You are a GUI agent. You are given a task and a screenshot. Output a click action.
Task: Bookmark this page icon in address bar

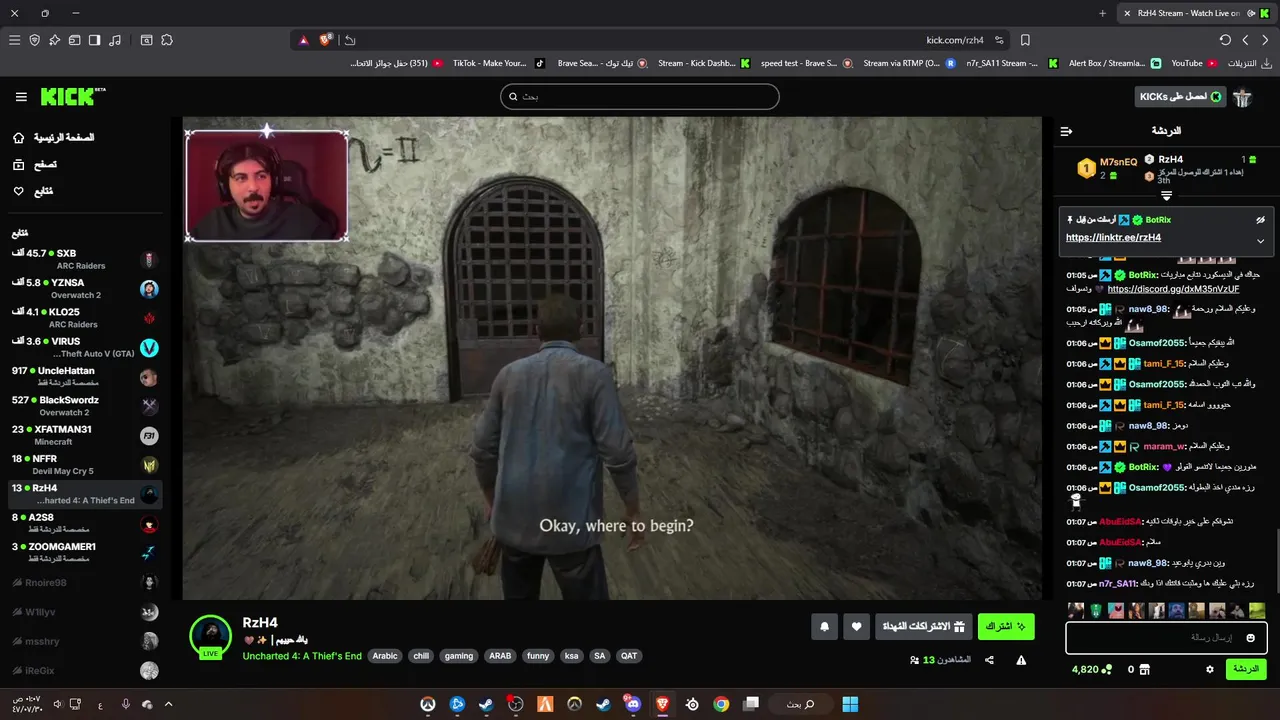1025,40
